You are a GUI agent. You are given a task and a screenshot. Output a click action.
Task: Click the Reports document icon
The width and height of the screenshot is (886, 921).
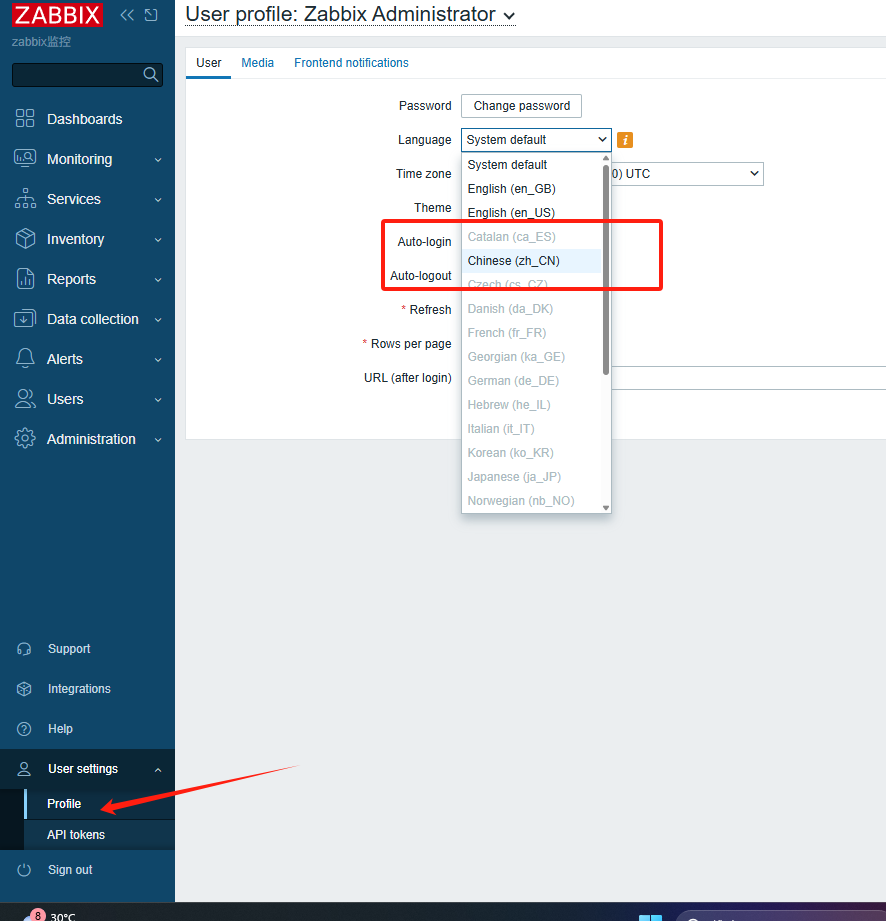pos(25,278)
